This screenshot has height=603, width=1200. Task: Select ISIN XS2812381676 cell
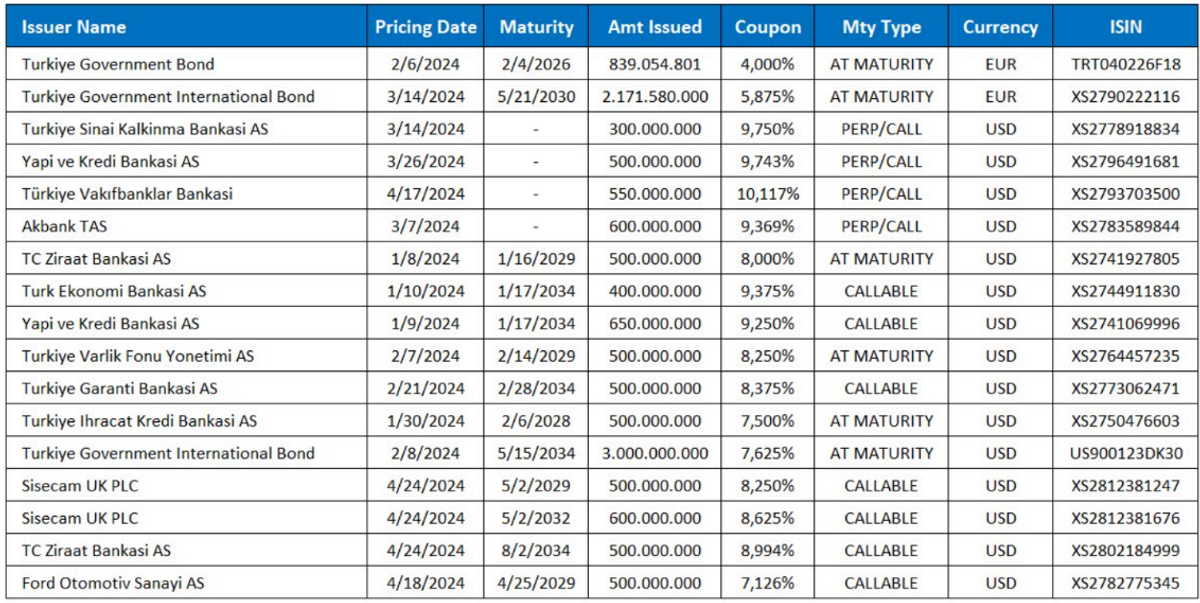tap(1125, 518)
